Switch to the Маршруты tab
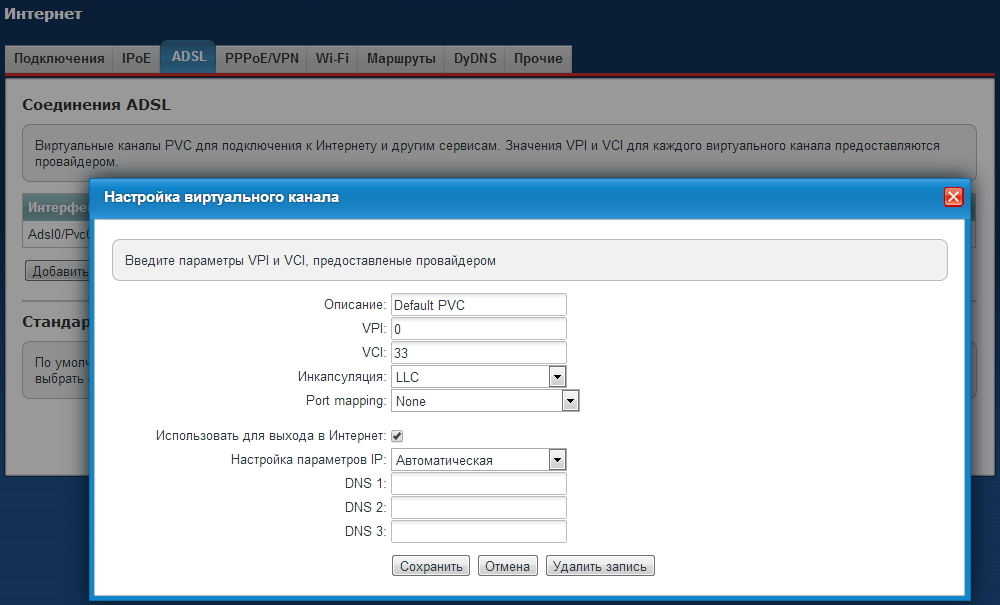This screenshot has height=605, width=1000. pyautogui.click(x=401, y=59)
